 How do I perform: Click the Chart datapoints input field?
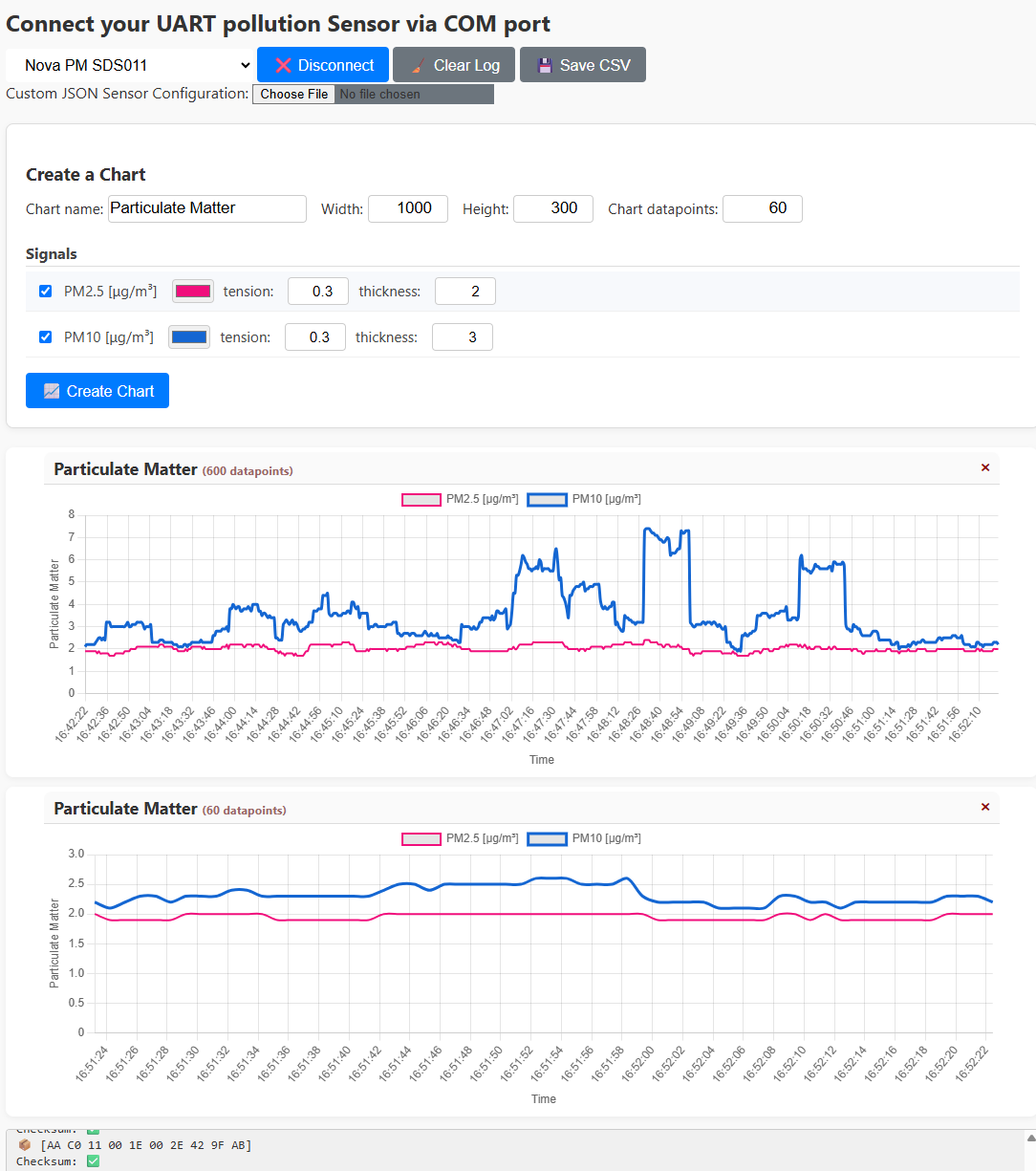[x=762, y=208]
